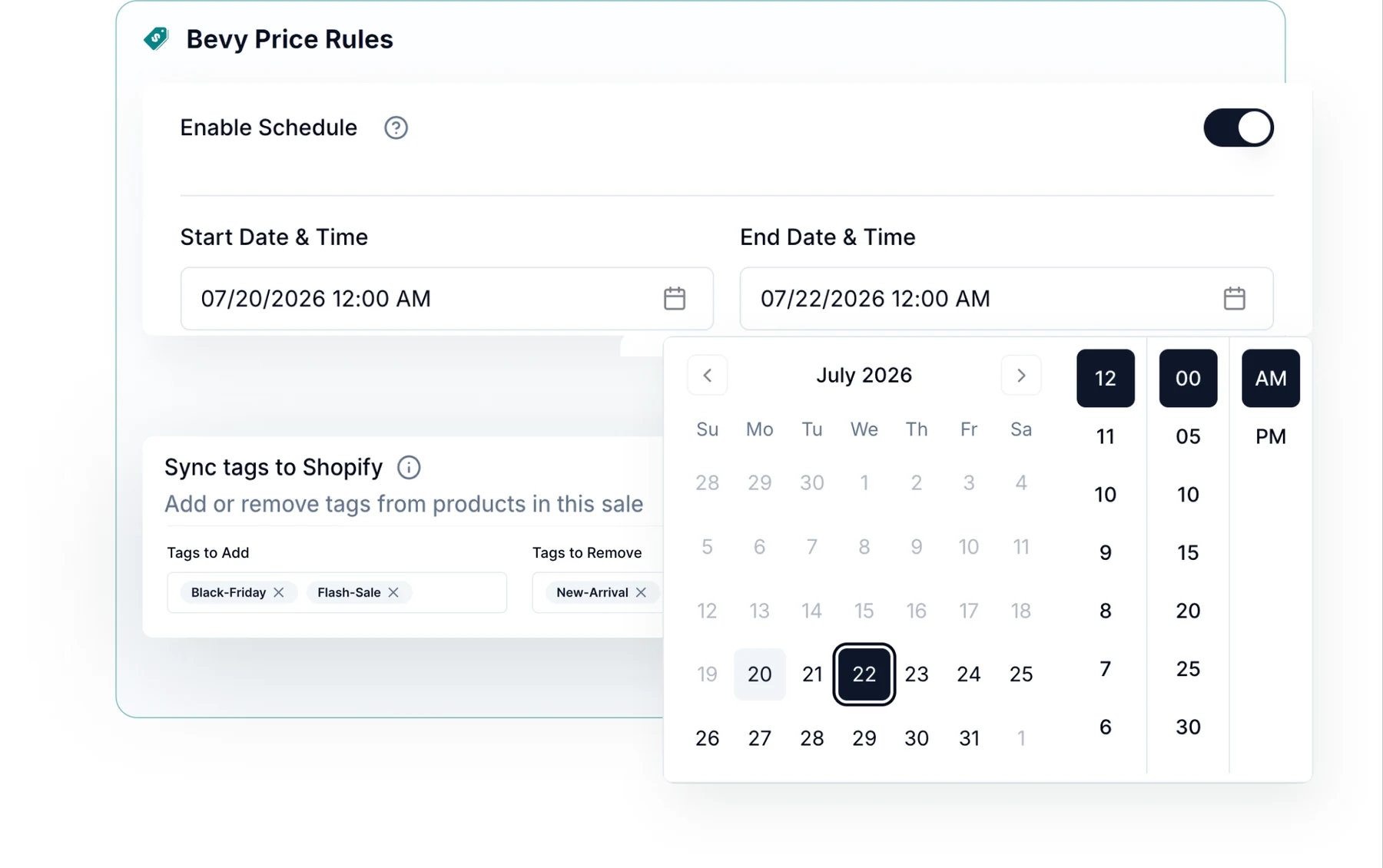
Task: Open the Start Date calendar icon
Action: click(x=675, y=299)
